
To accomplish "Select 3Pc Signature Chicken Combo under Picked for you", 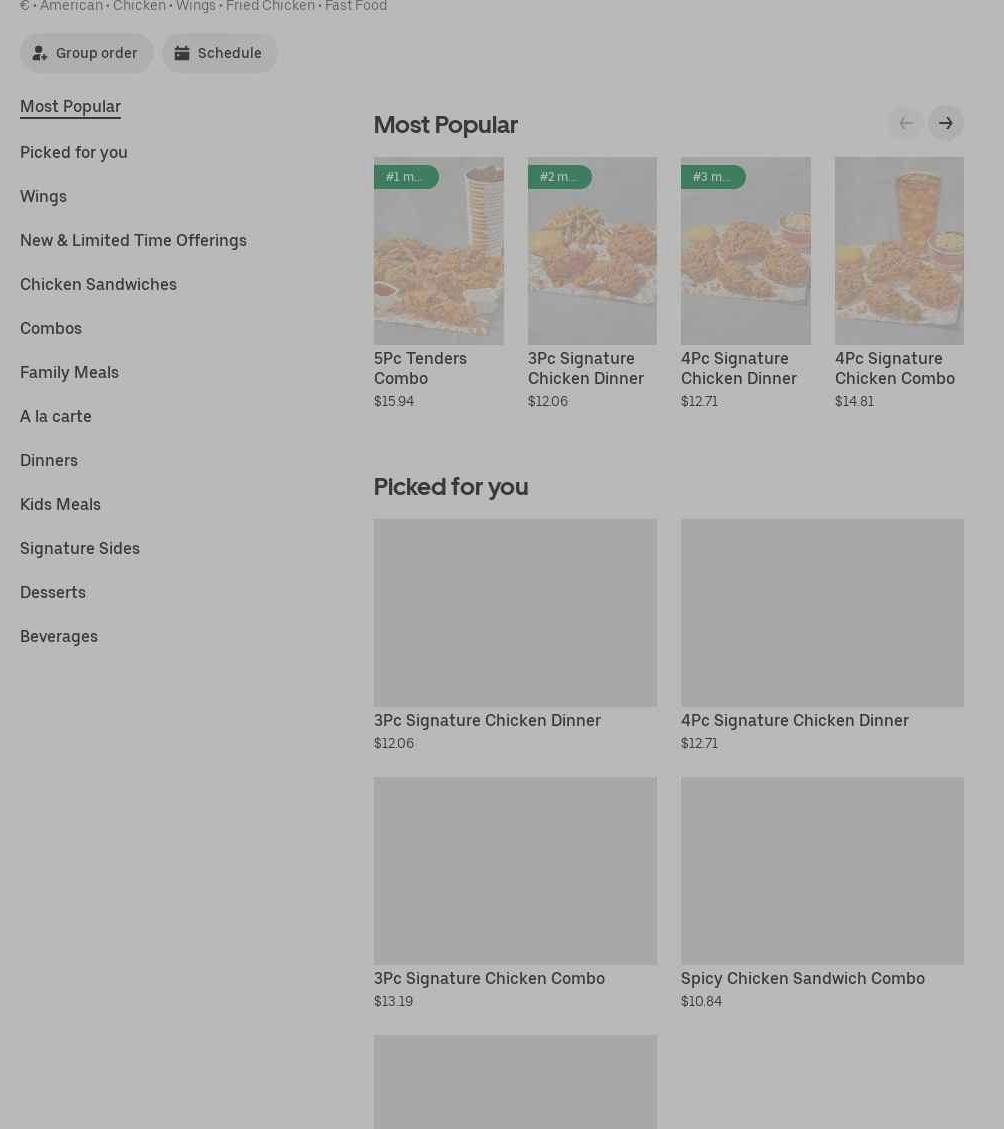I will [515, 871].
